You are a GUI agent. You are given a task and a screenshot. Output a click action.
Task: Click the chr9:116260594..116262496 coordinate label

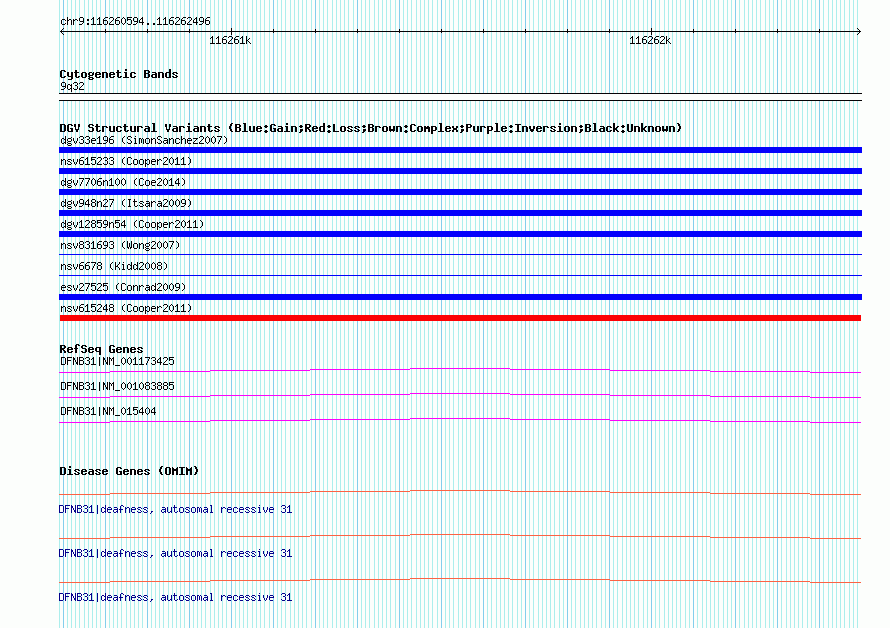point(135,22)
